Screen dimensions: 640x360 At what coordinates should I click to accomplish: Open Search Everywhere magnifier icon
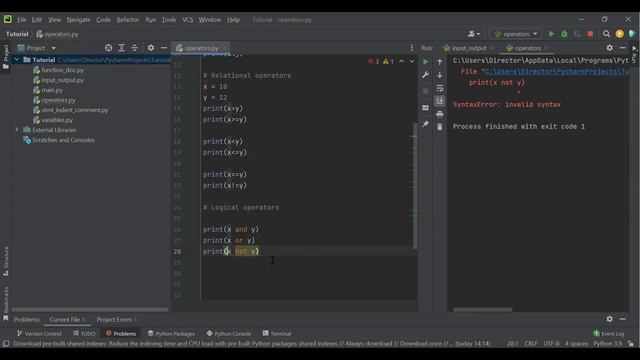(607, 34)
